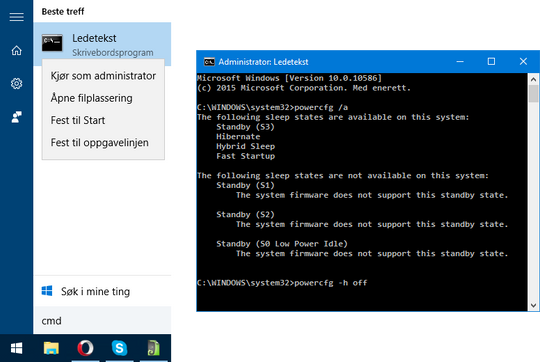Click the Windows logo beside Søk i mine ting
Viewport: 540px width, 362px height.
(47, 291)
